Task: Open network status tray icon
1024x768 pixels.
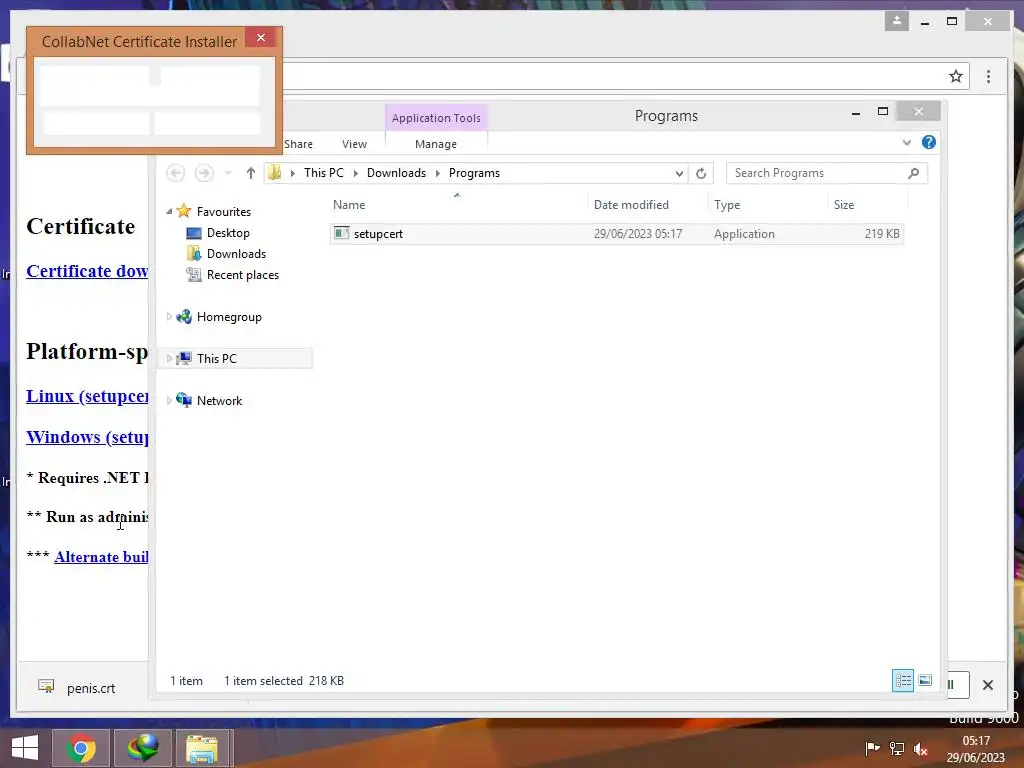Action: pos(897,748)
